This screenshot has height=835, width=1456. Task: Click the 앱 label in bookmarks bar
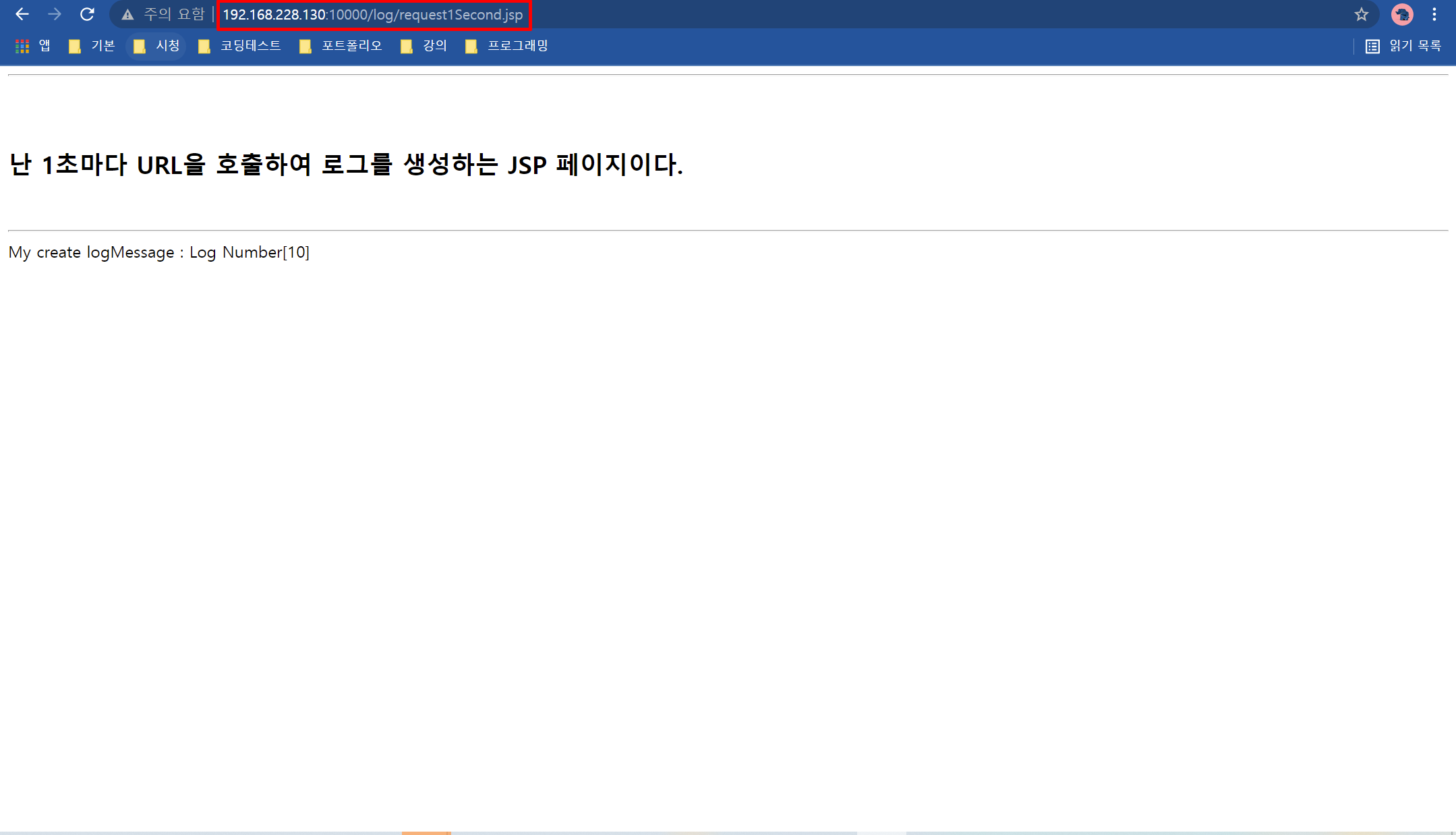point(45,46)
